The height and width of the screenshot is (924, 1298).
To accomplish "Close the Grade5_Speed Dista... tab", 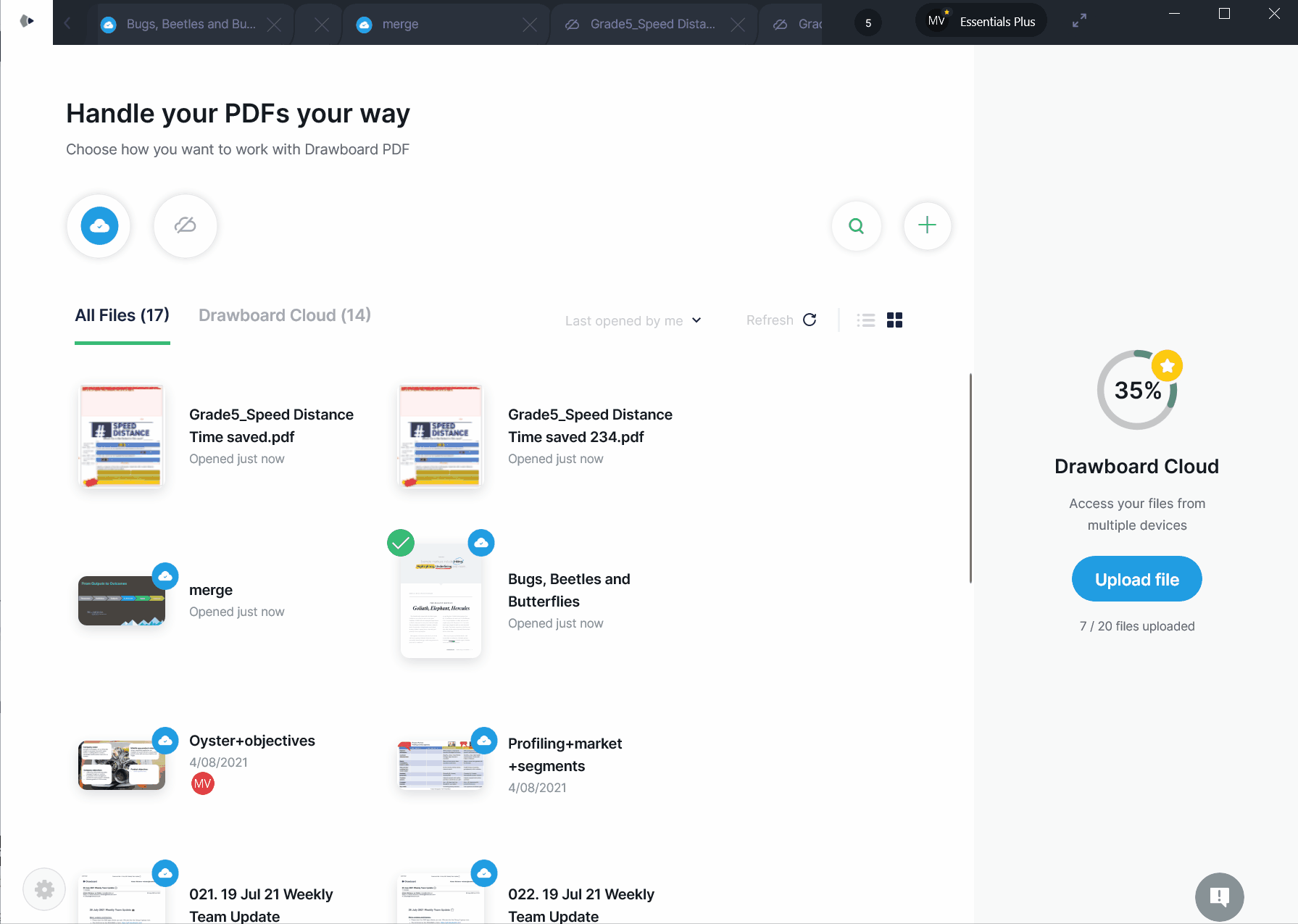I will [x=738, y=25].
